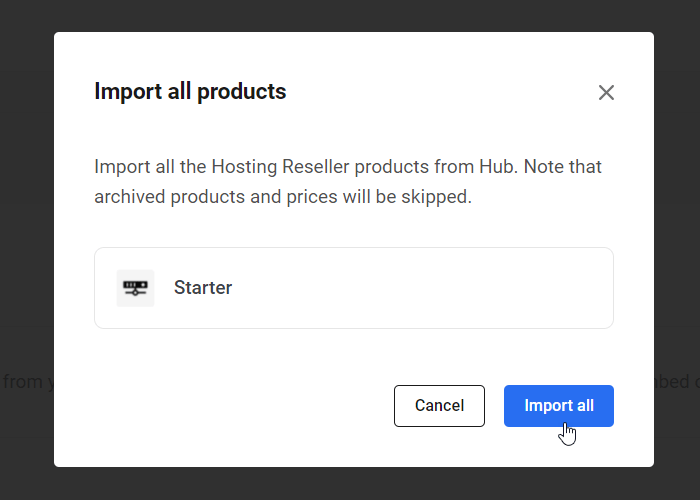700x500 pixels.
Task: Click the Import all products heading
Action: (x=190, y=92)
